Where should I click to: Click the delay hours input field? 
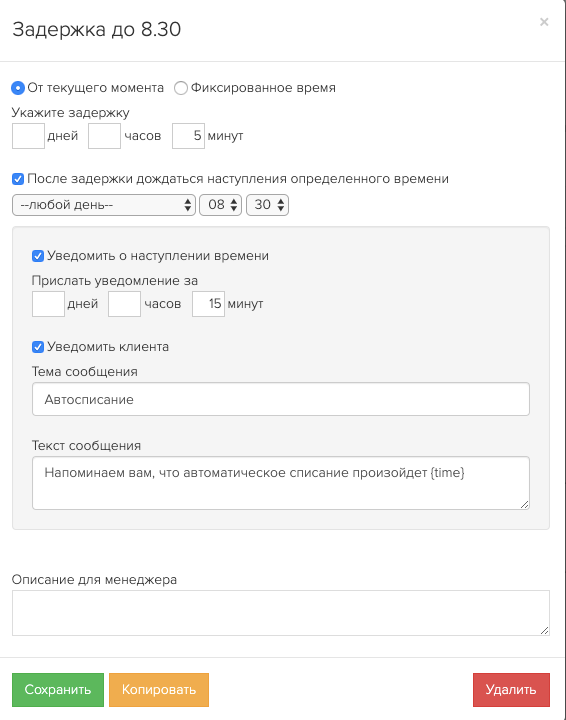pyautogui.click(x=104, y=136)
